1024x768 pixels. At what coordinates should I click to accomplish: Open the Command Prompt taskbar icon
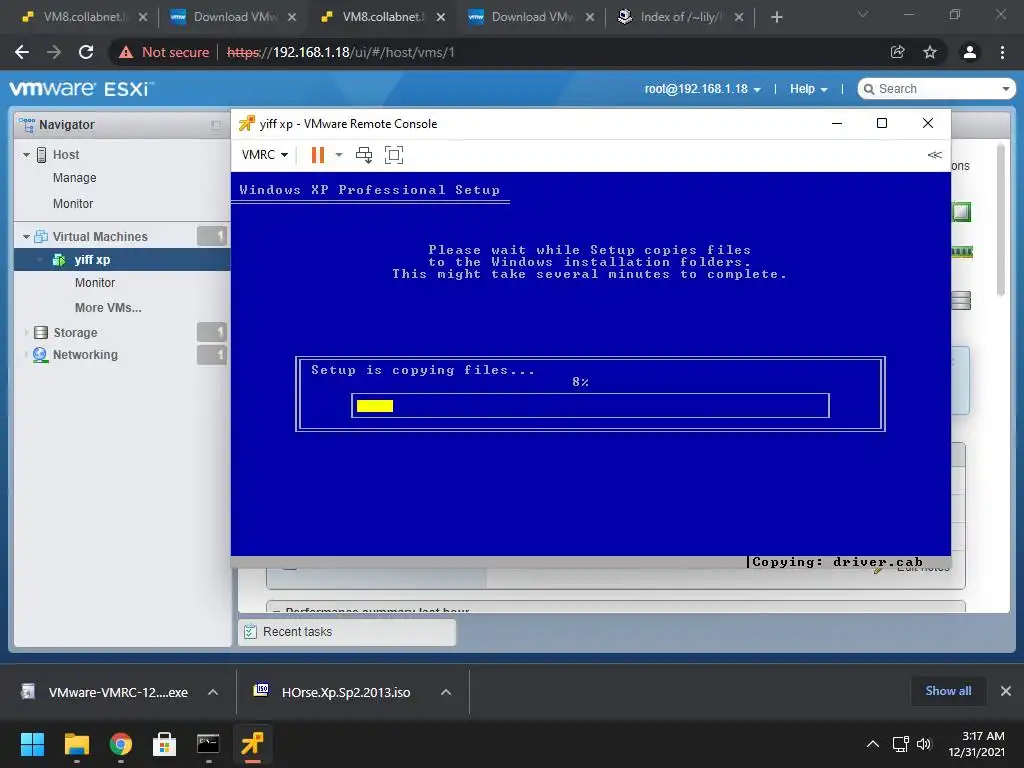click(x=208, y=744)
